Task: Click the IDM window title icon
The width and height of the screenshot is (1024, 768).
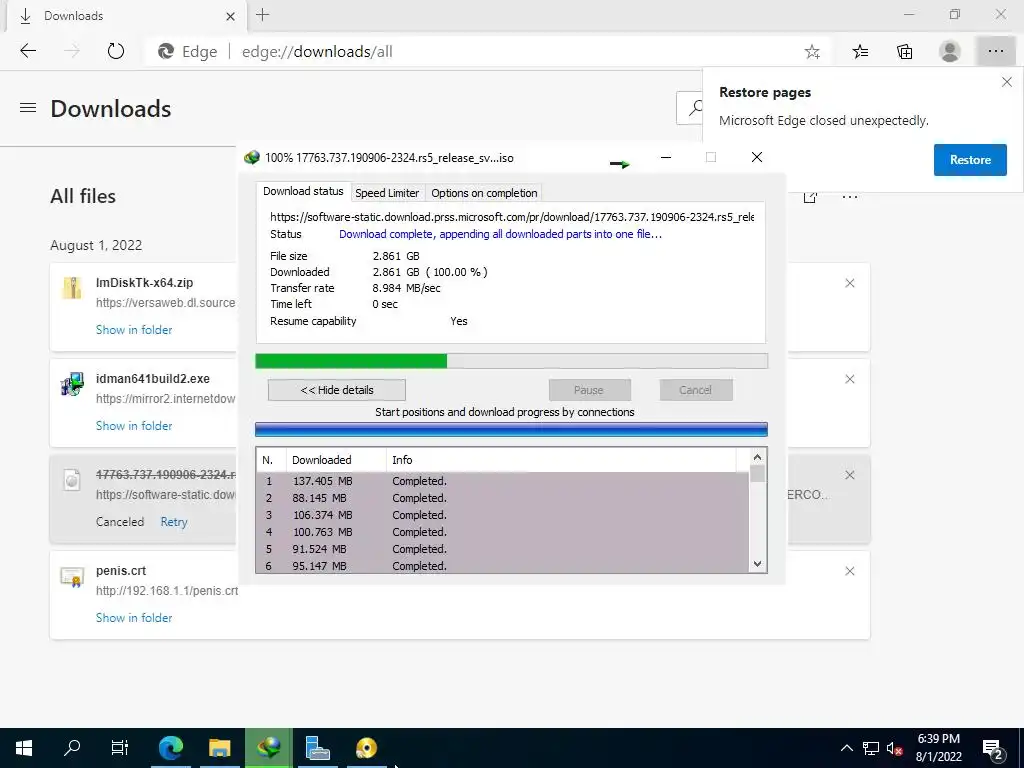Action: [x=251, y=157]
